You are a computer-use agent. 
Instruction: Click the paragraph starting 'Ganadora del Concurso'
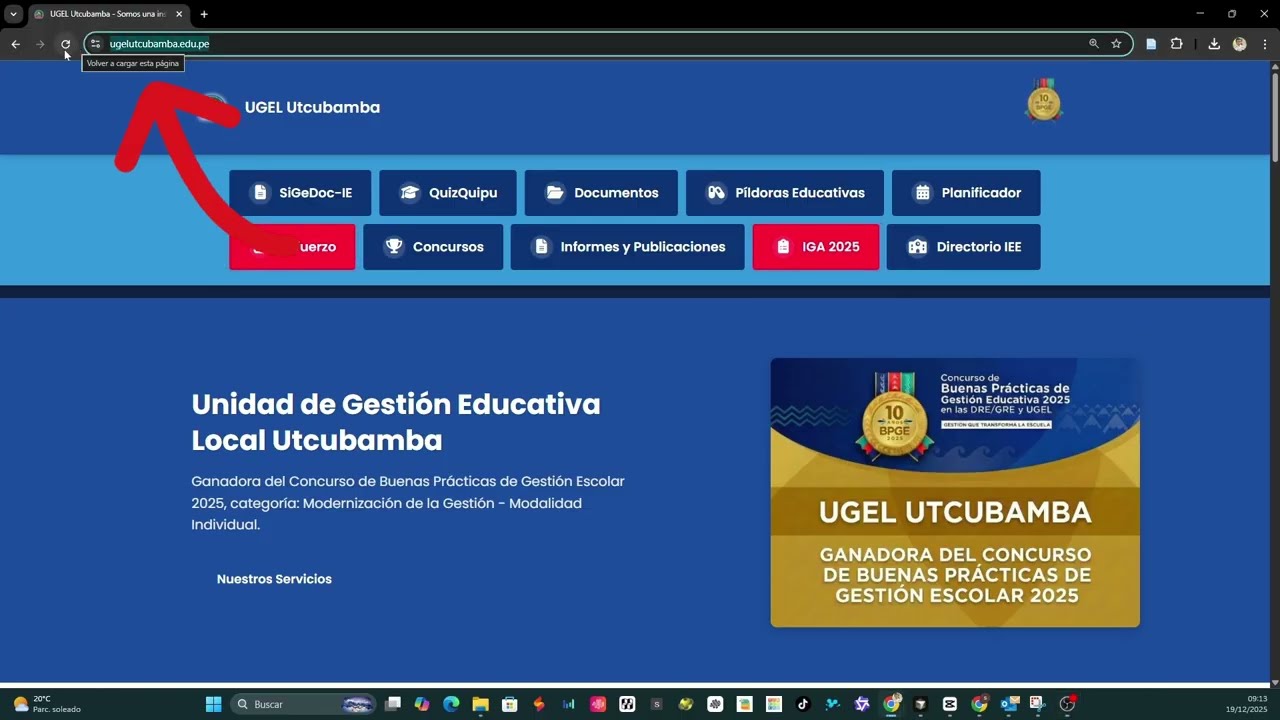pyautogui.click(x=408, y=503)
